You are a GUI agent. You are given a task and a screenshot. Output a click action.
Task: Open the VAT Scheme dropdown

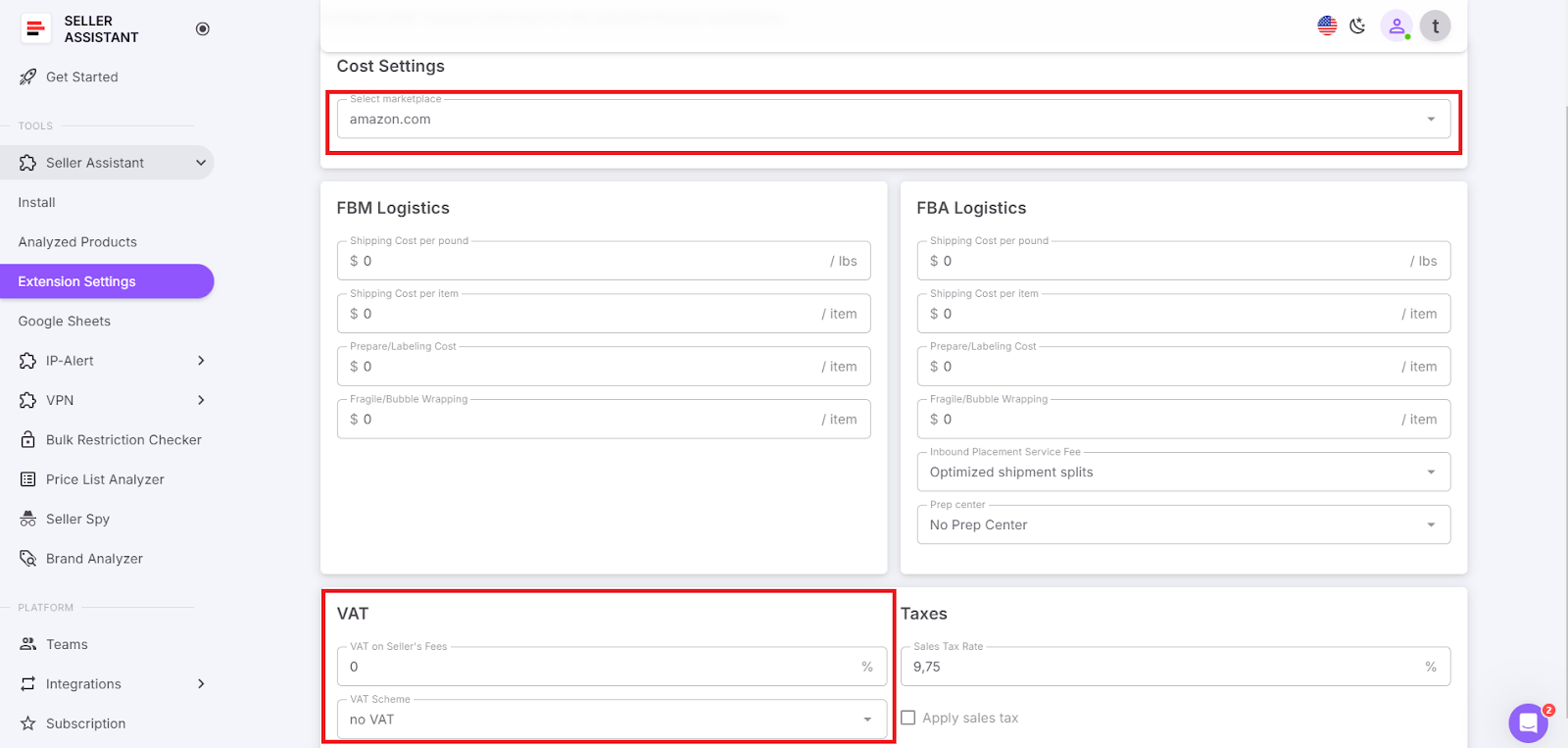pyautogui.click(x=612, y=720)
